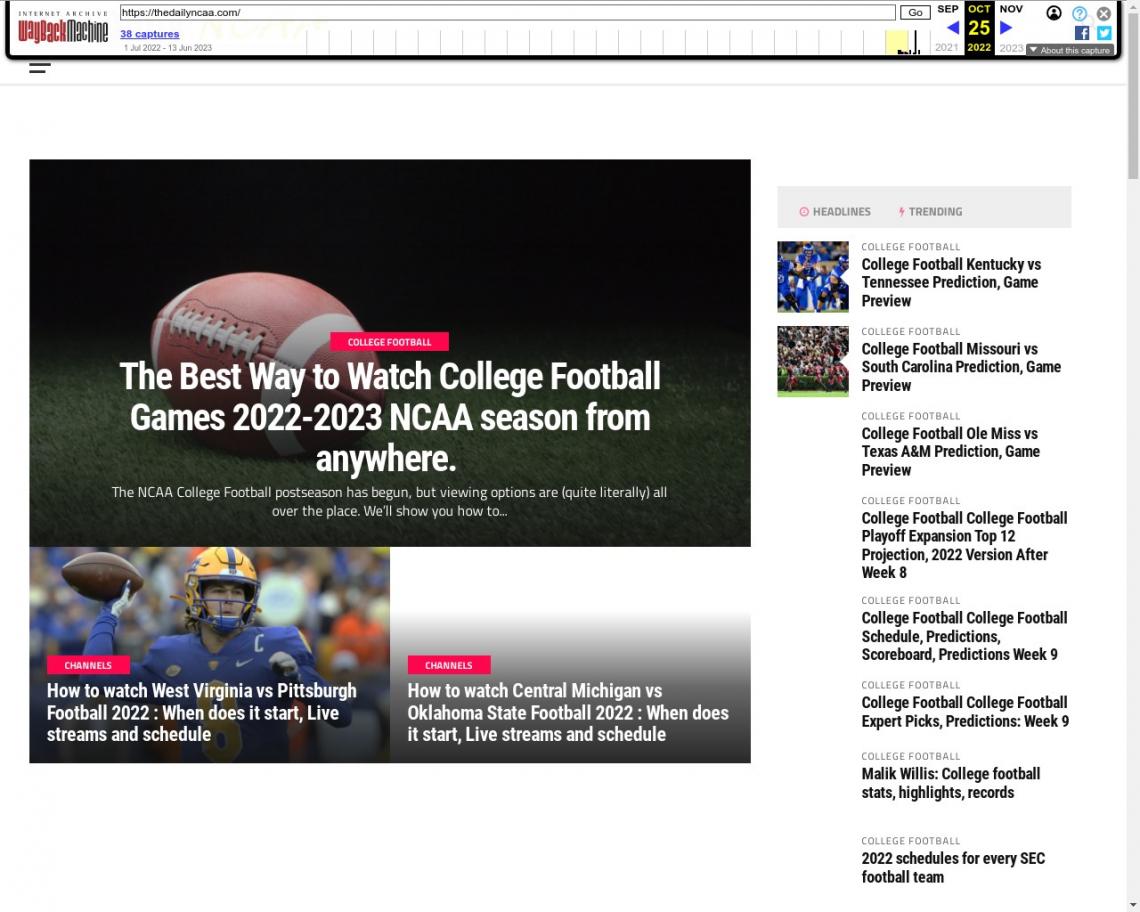Open Malik Willis stats, highlights article
1140x912 pixels.
(951, 783)
